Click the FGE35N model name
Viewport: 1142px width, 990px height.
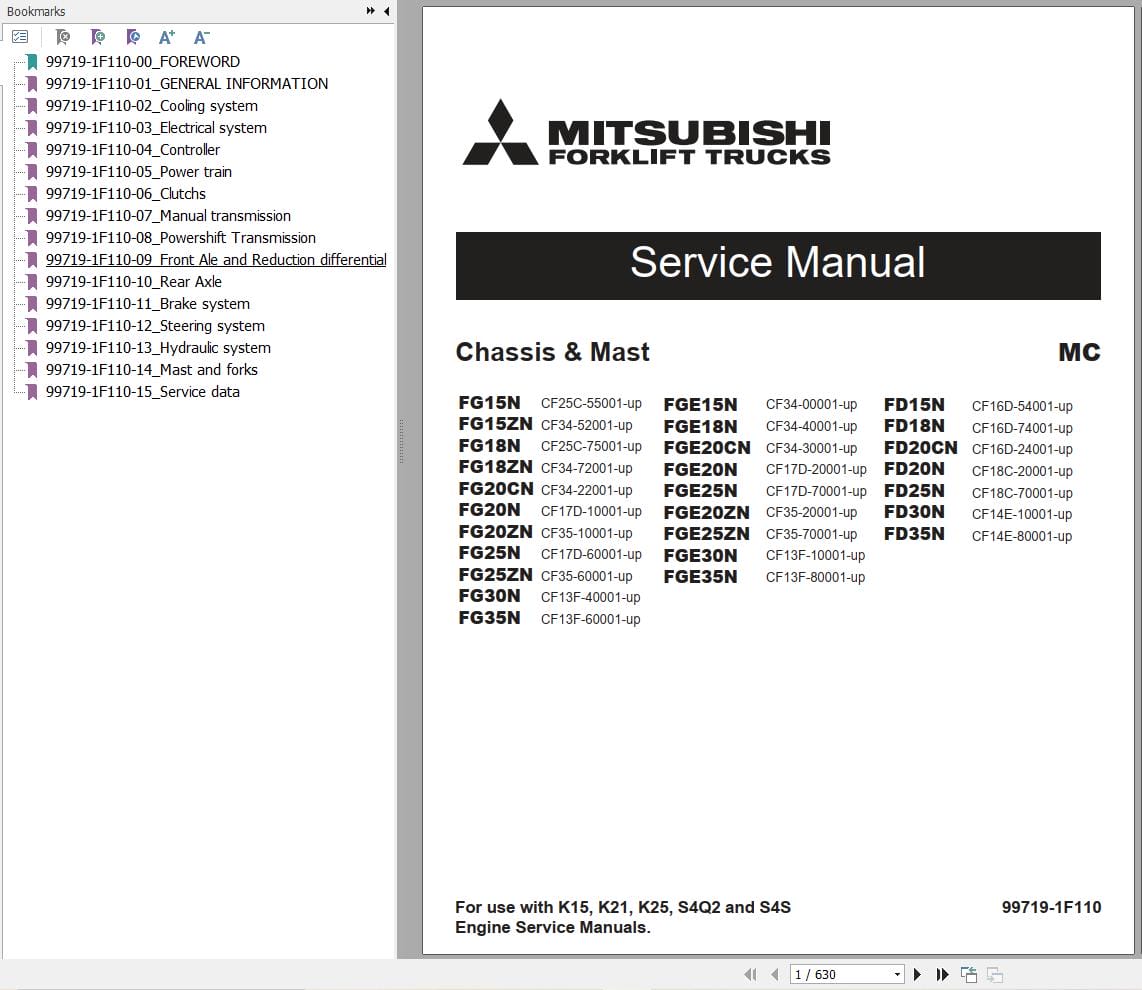(x=701, y=577)
